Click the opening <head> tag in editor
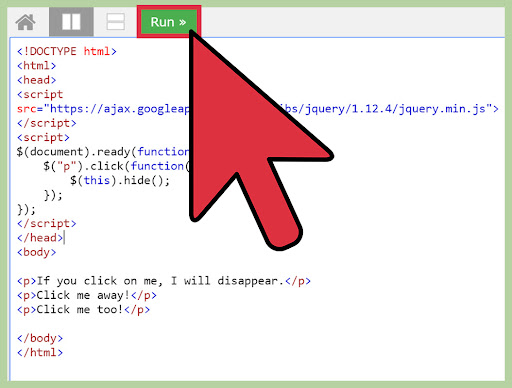Viewport: 512px width, 388px height. [36, 80]
